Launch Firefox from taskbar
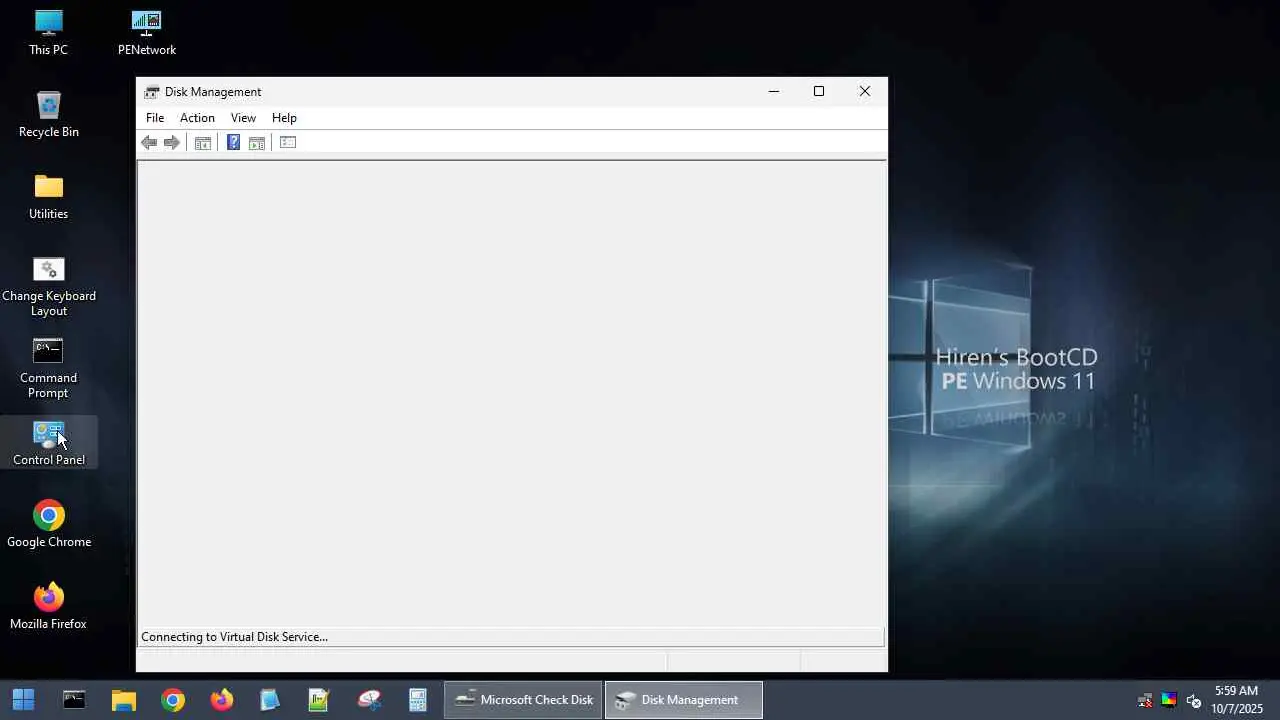The height and width of the screenshot is (720, 1280). coord(222,700)
